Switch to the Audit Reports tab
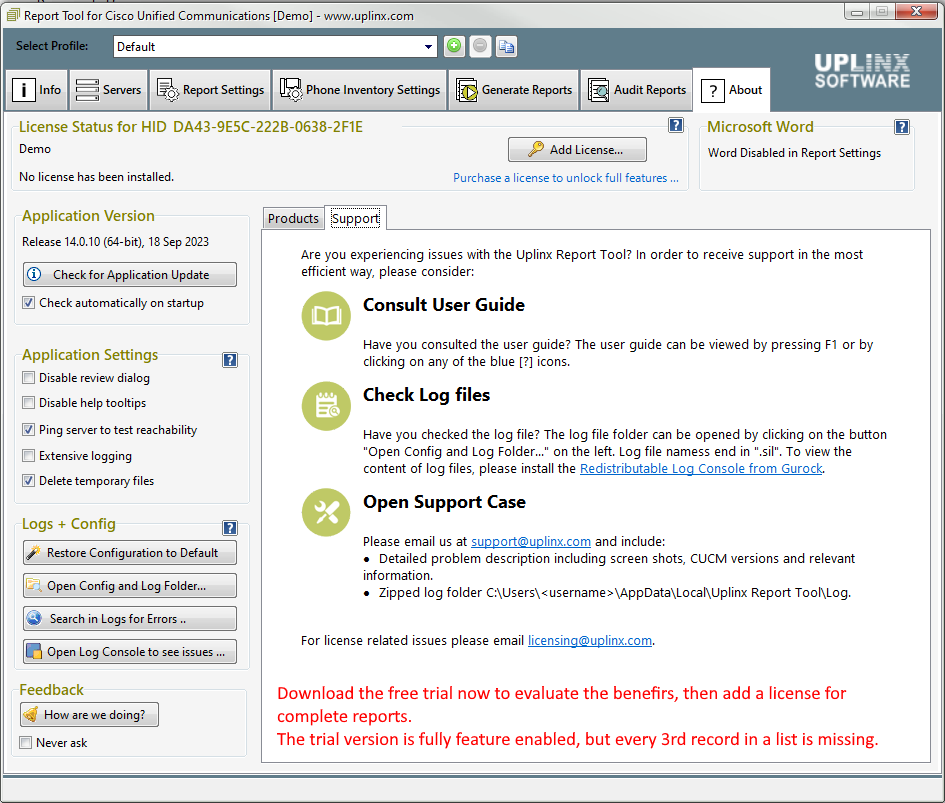Image resolution: width=945 pixels, height=803 pixels. point(637,90)
